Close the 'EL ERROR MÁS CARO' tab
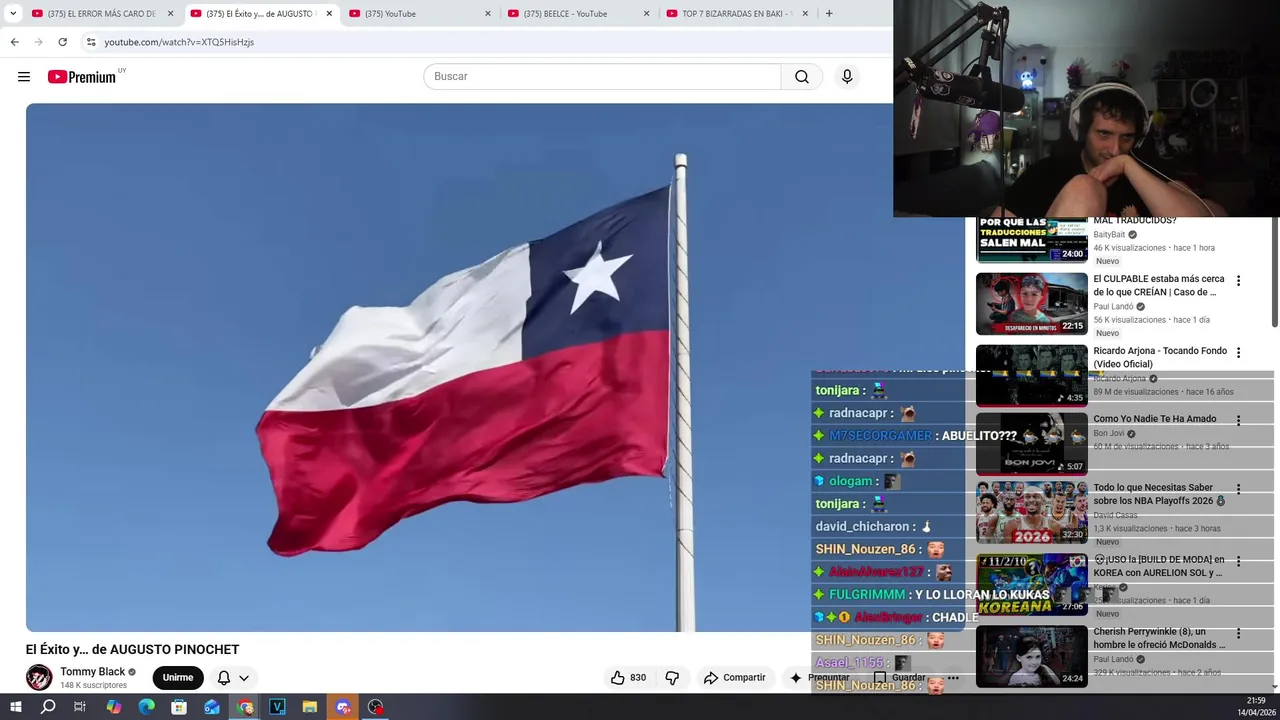Viewport: 1280px width, 720px height. coord(170,14)
